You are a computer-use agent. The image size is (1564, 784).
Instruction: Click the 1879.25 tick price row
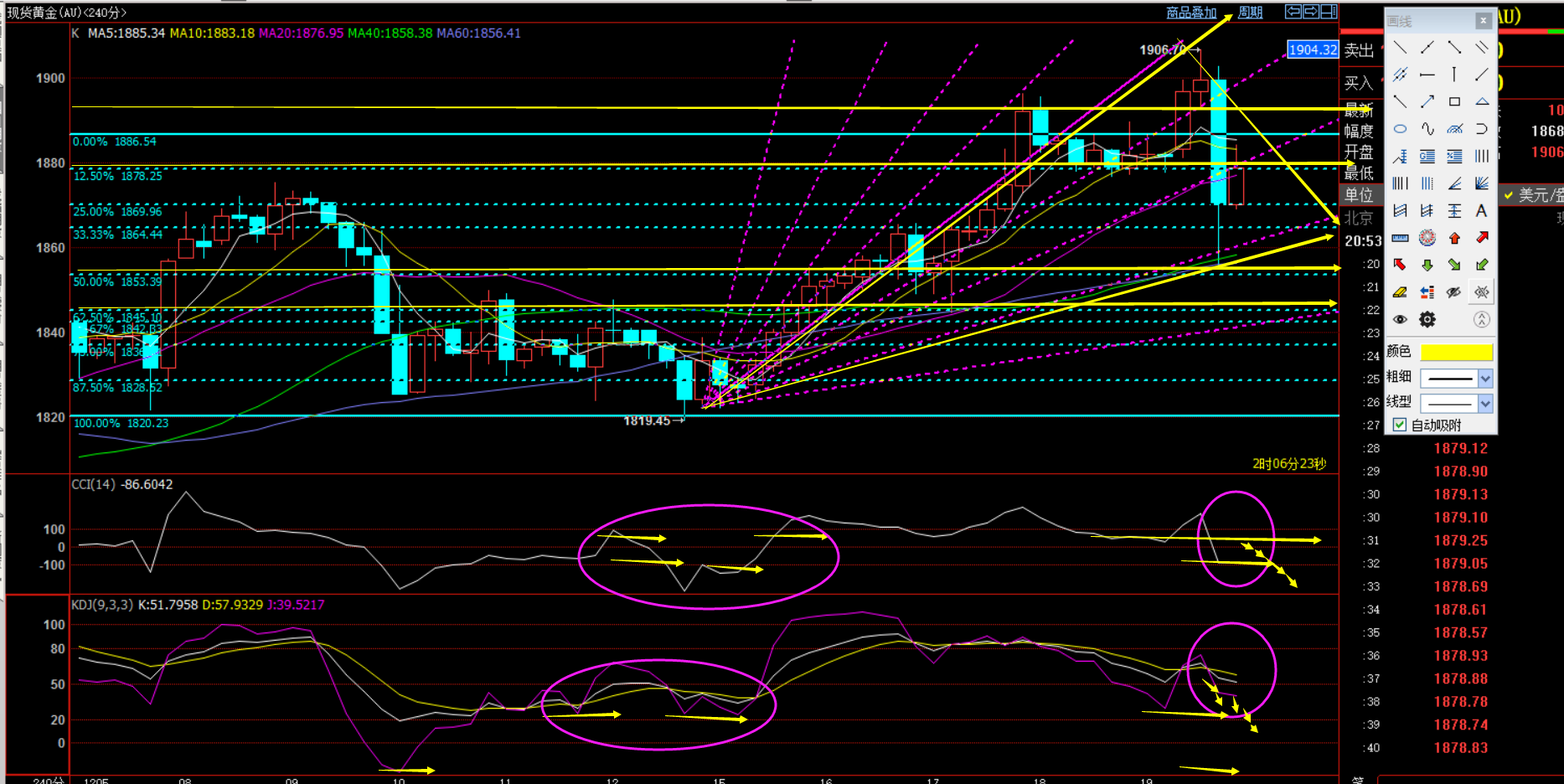coord(1460,541)
